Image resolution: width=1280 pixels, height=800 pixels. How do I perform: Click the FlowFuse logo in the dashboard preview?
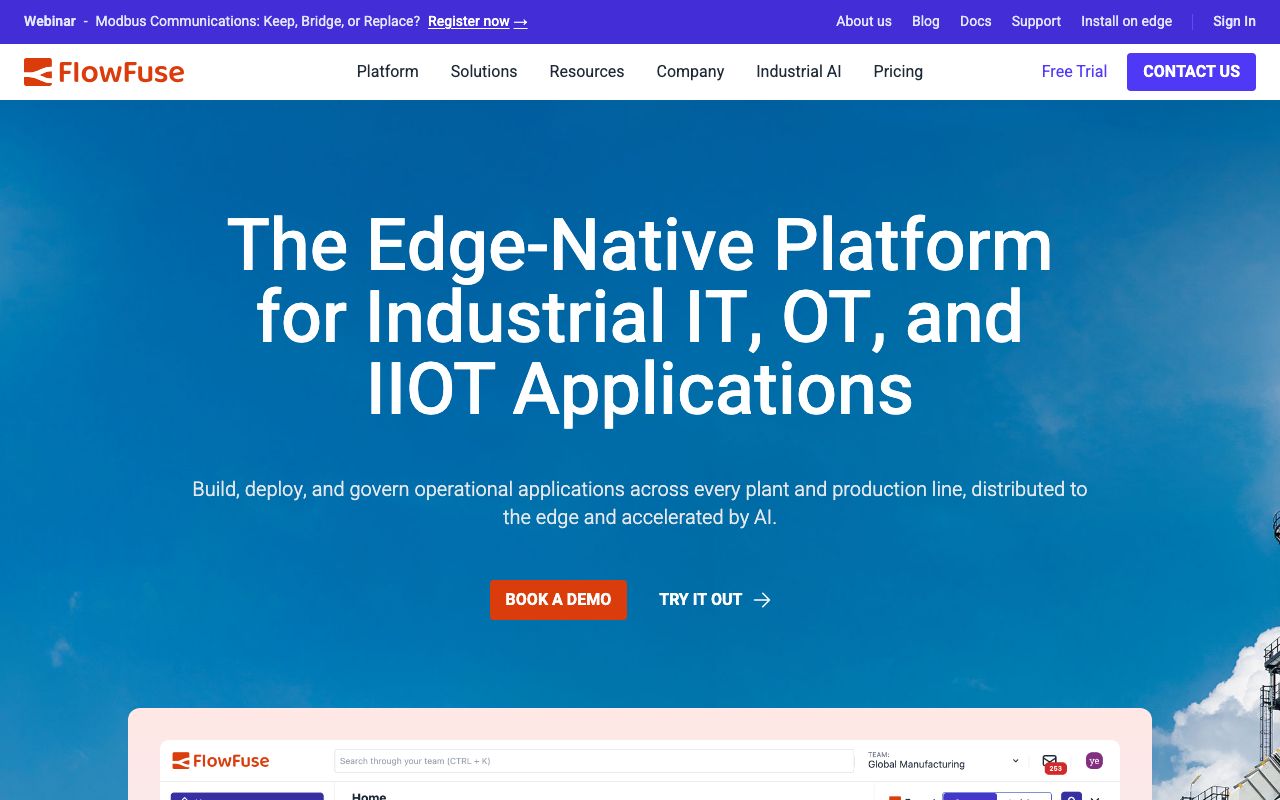[x=221, y=761]
